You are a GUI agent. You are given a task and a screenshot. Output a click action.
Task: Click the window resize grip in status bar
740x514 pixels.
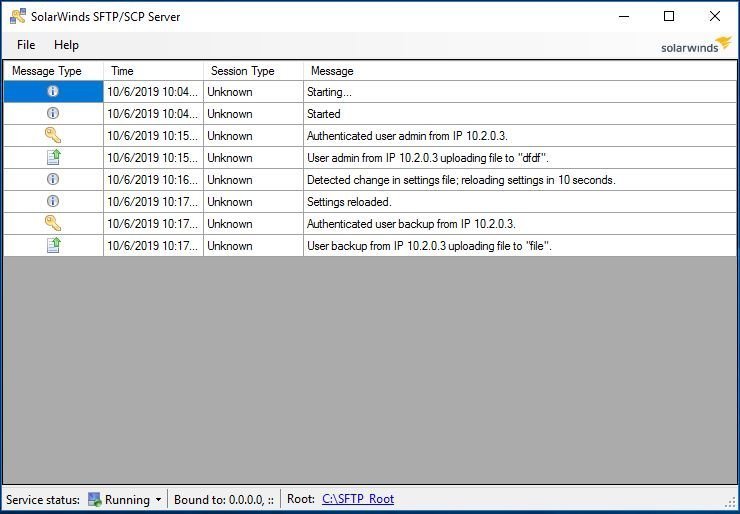pyautogui.click(x=730, y=504)
